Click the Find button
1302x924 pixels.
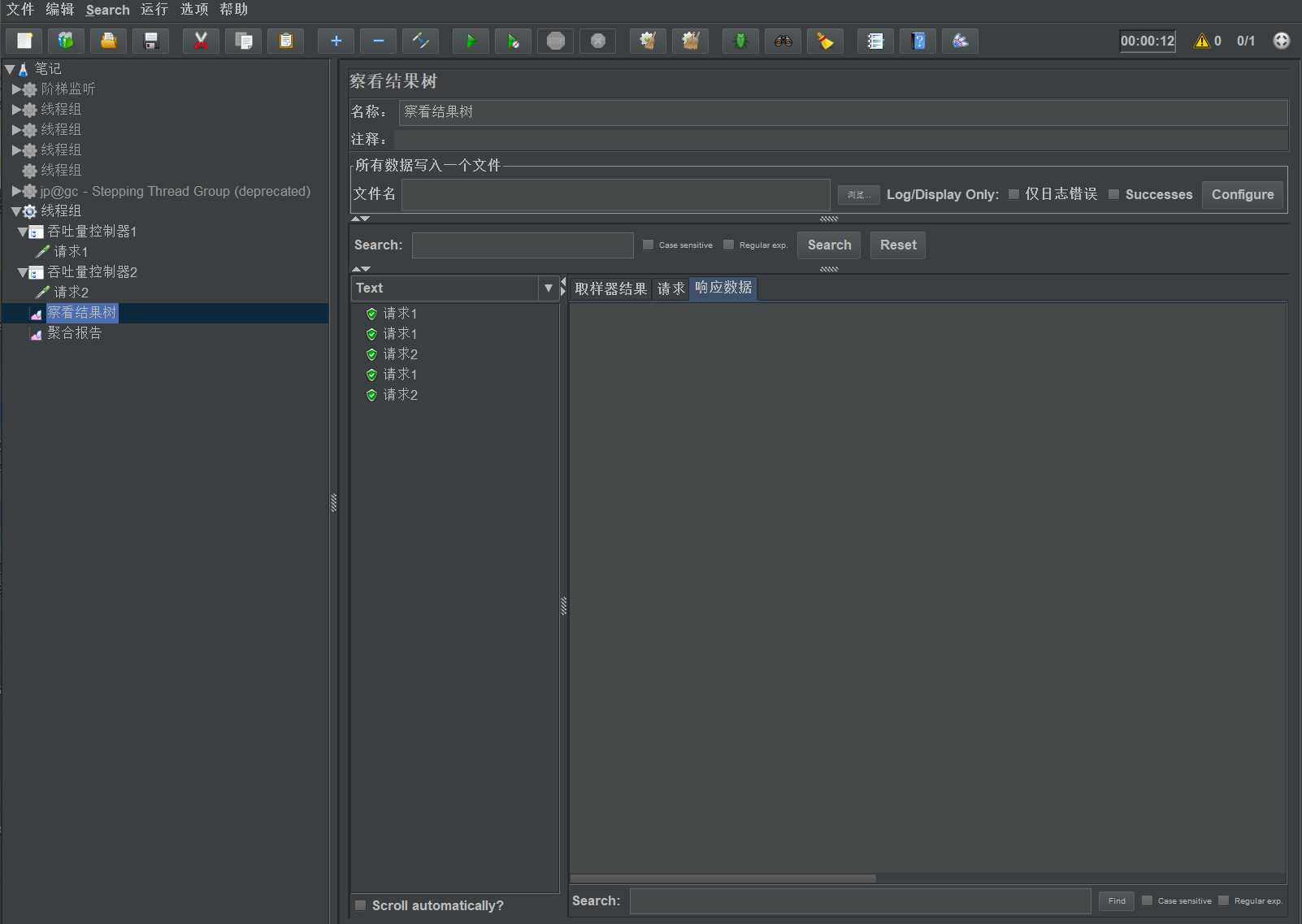1117,900
